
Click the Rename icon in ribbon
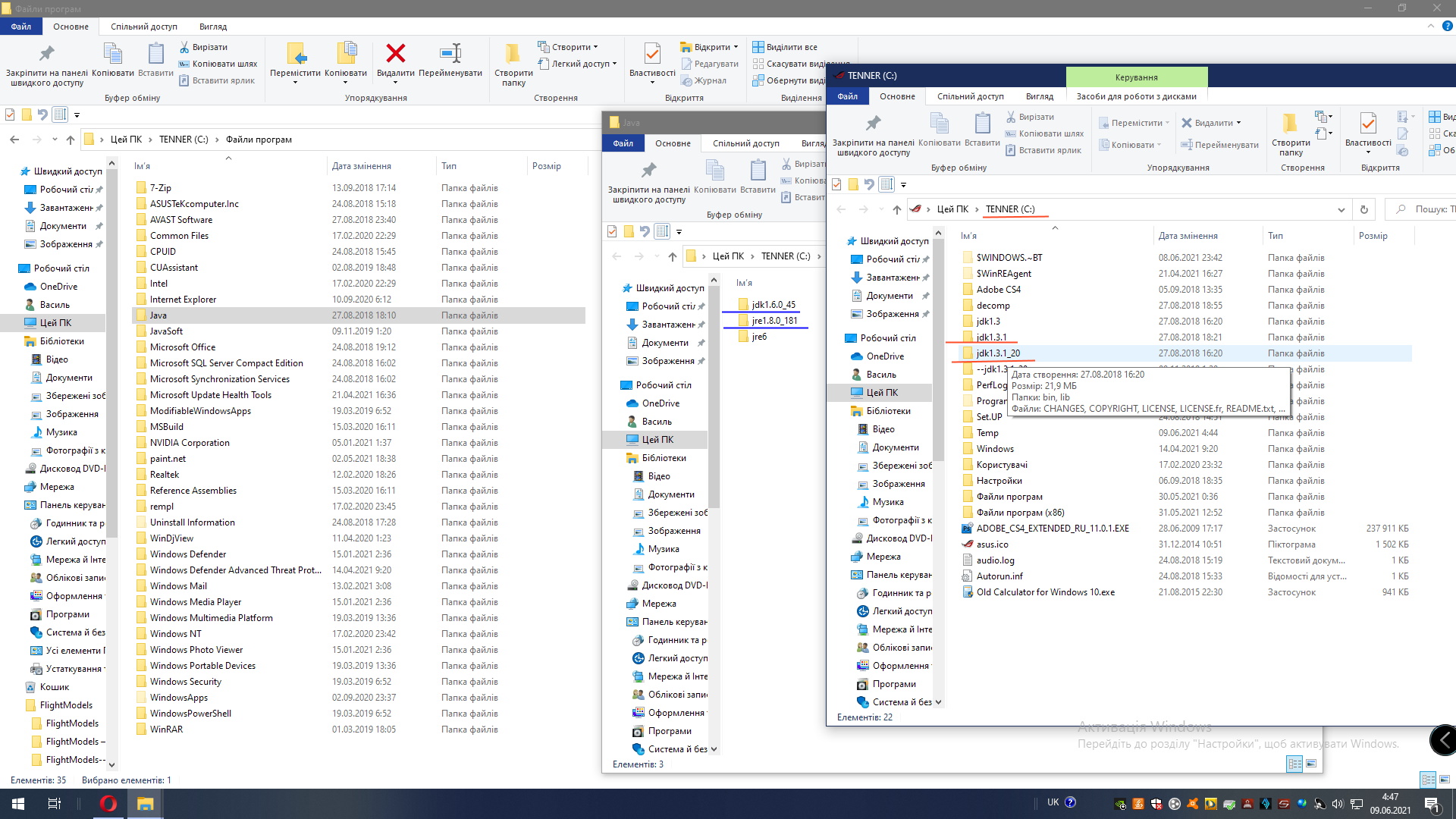450,55
